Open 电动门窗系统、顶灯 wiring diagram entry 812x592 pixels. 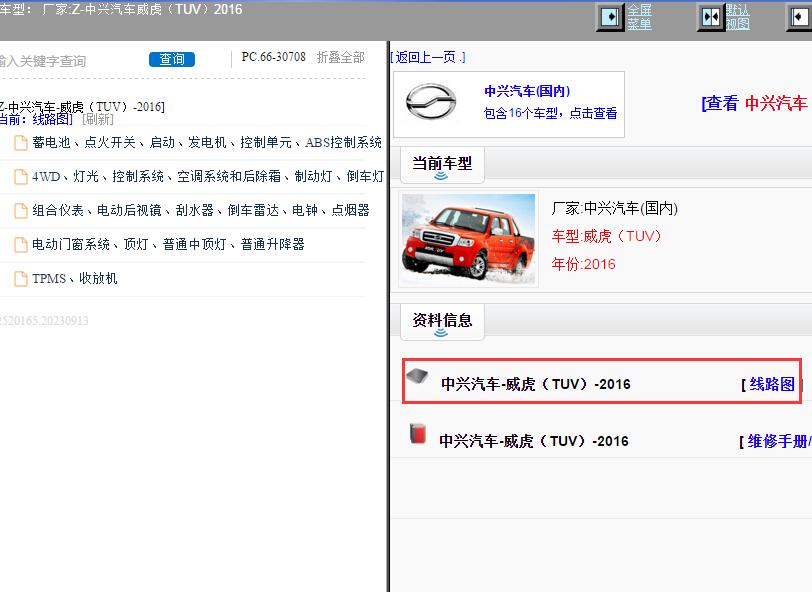click(168, 244)
